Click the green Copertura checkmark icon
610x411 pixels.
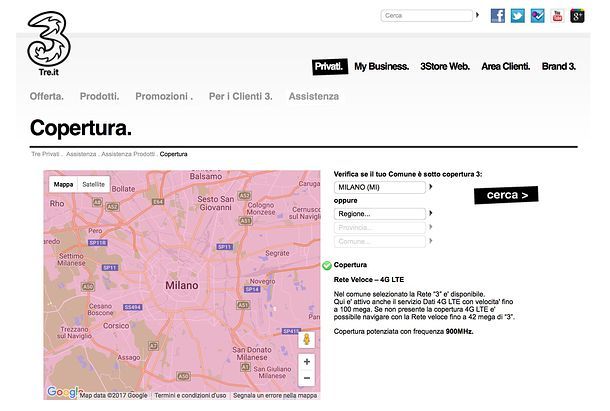coord(327,265)
